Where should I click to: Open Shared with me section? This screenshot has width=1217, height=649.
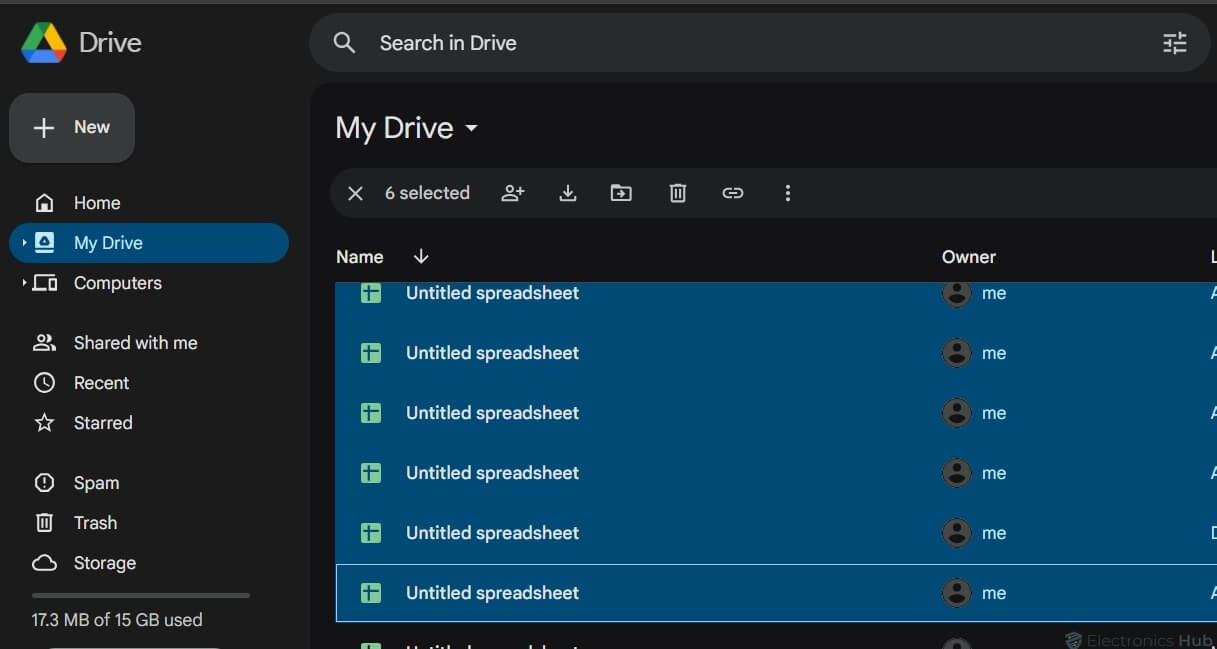(x=135, y=343)
